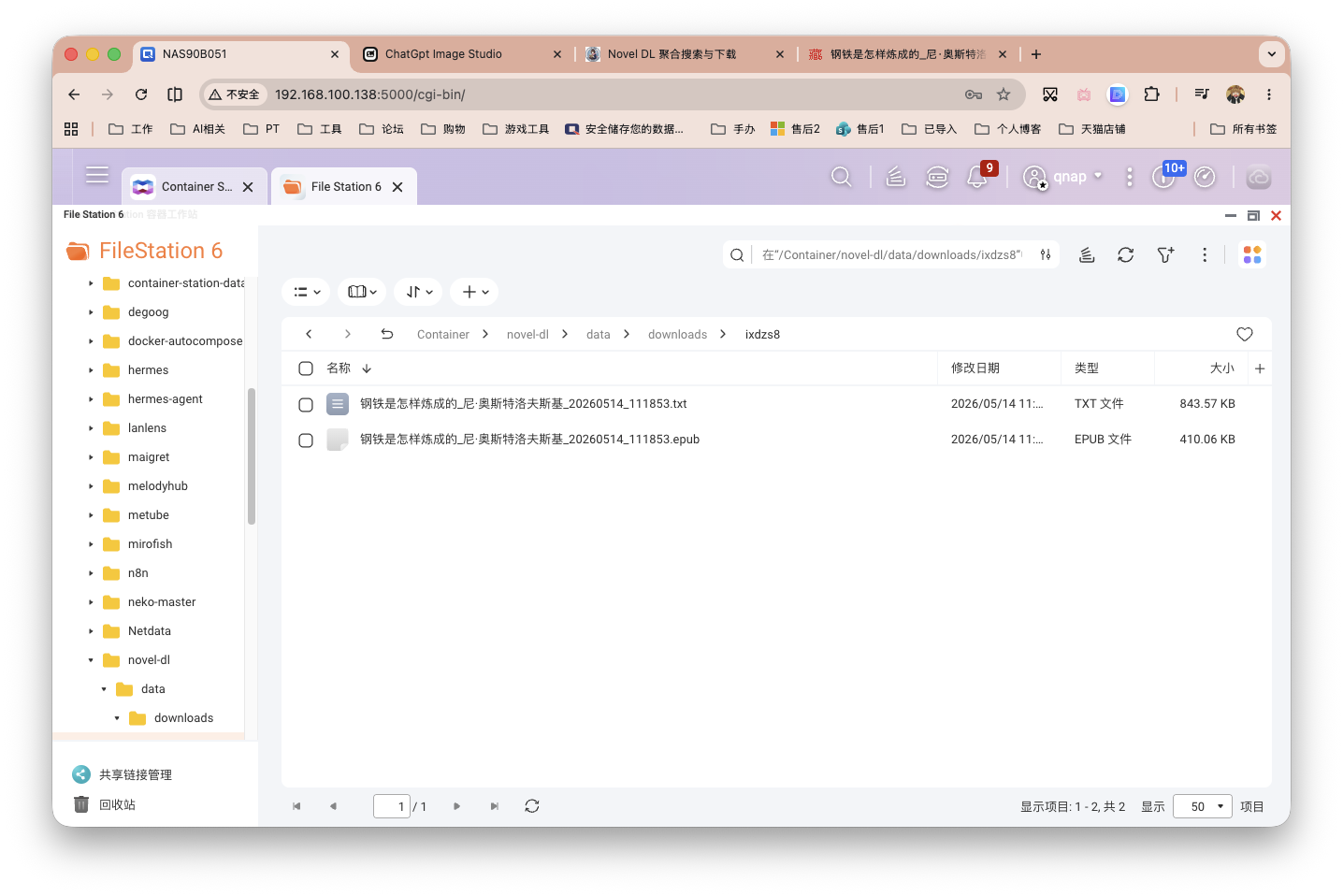Open notifications bell with badge 9
1343x896 pixels.
[977, 177]
